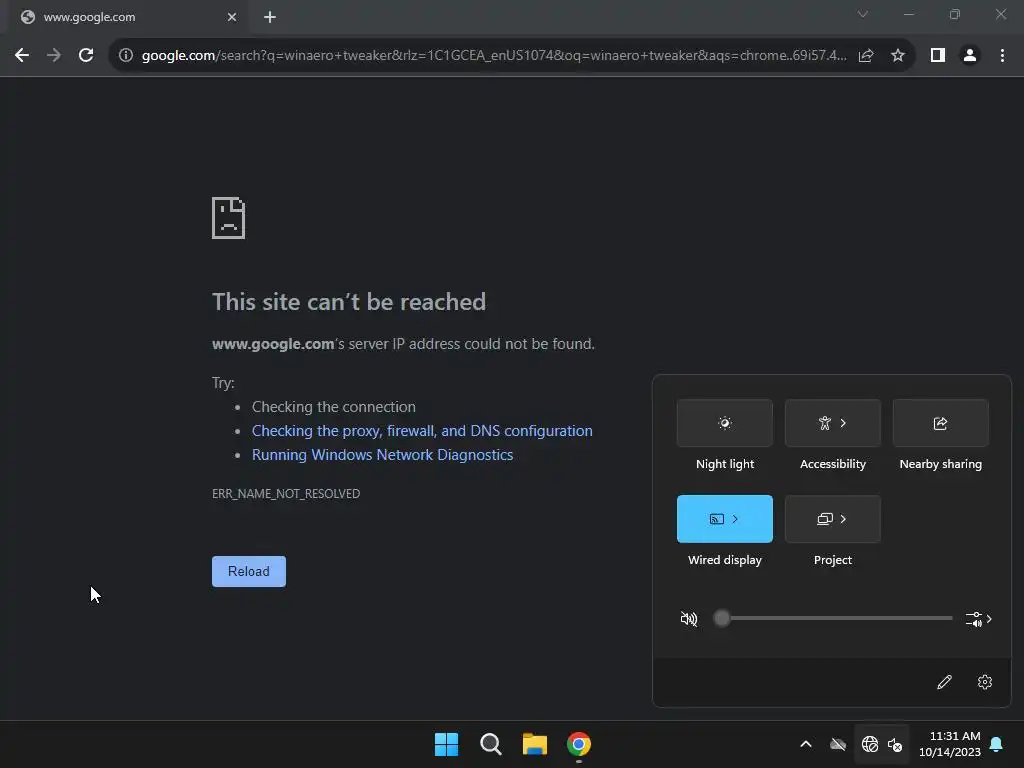Open notifications bell icon
The image size is (1024, 768).
pos(997,744)
